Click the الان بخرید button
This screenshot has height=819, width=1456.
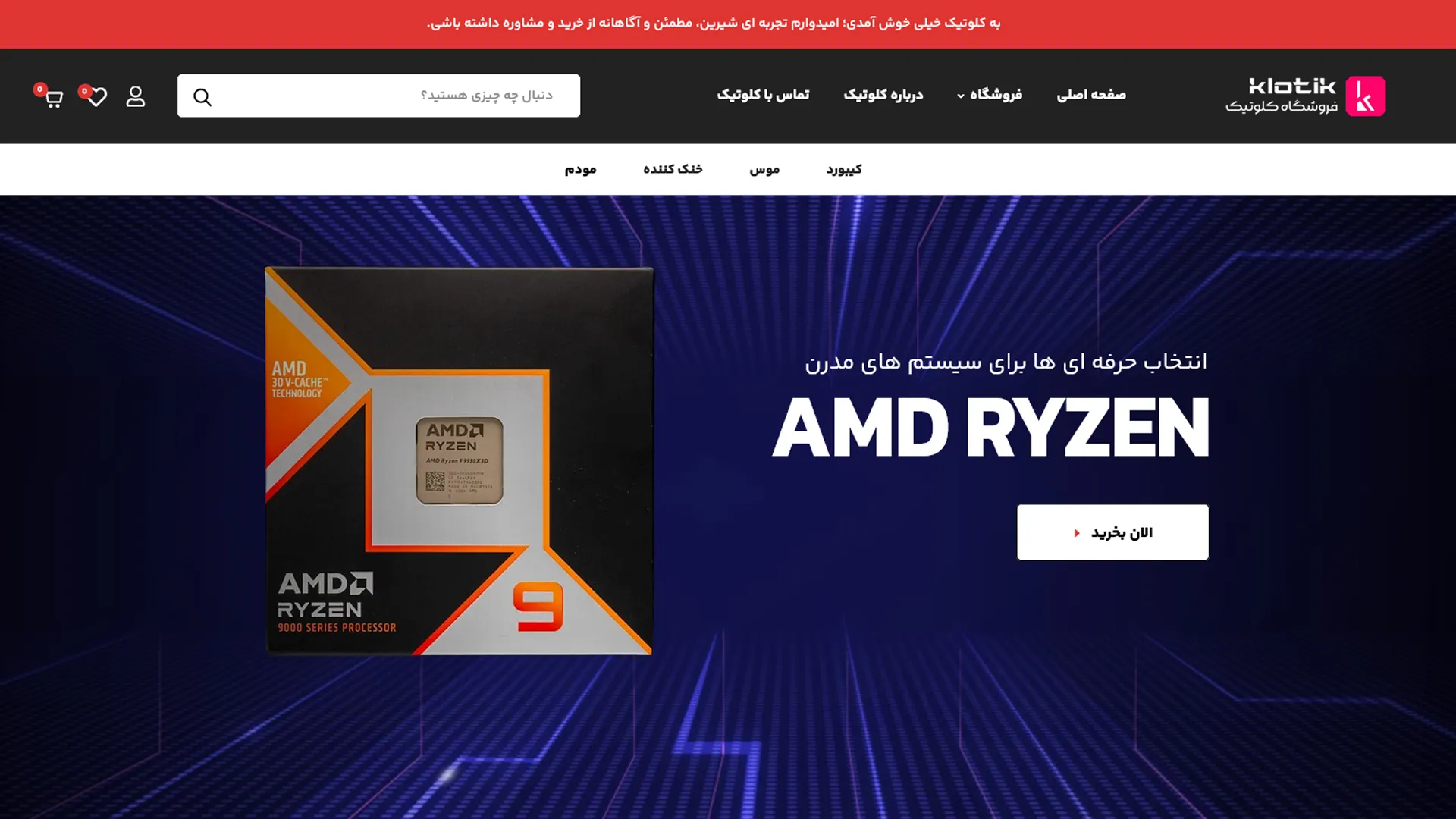click(1112, 532)
